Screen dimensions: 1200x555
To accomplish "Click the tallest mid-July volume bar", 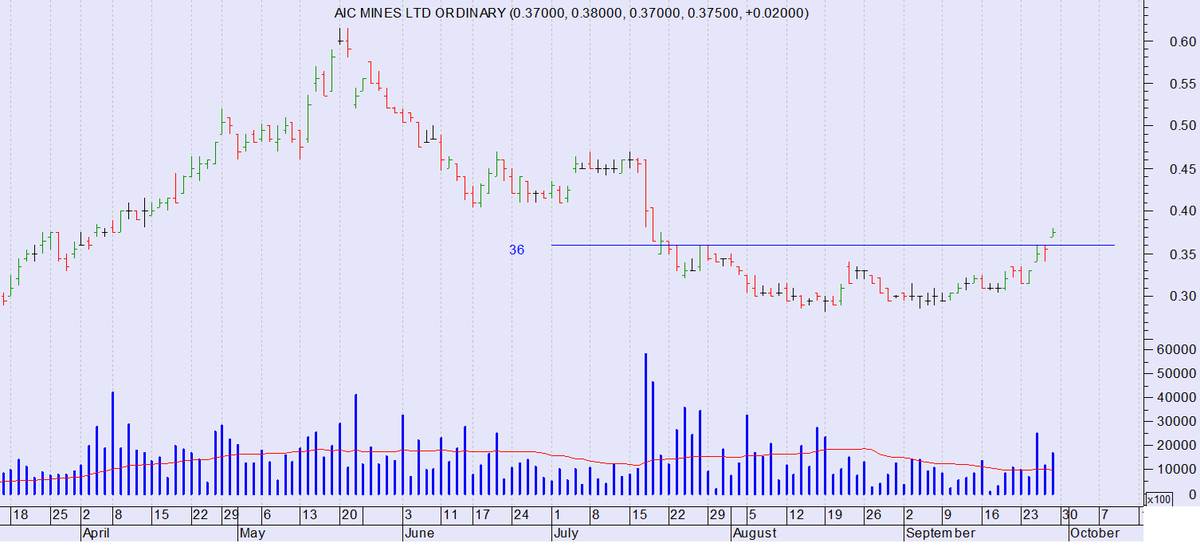I will 646,424.
